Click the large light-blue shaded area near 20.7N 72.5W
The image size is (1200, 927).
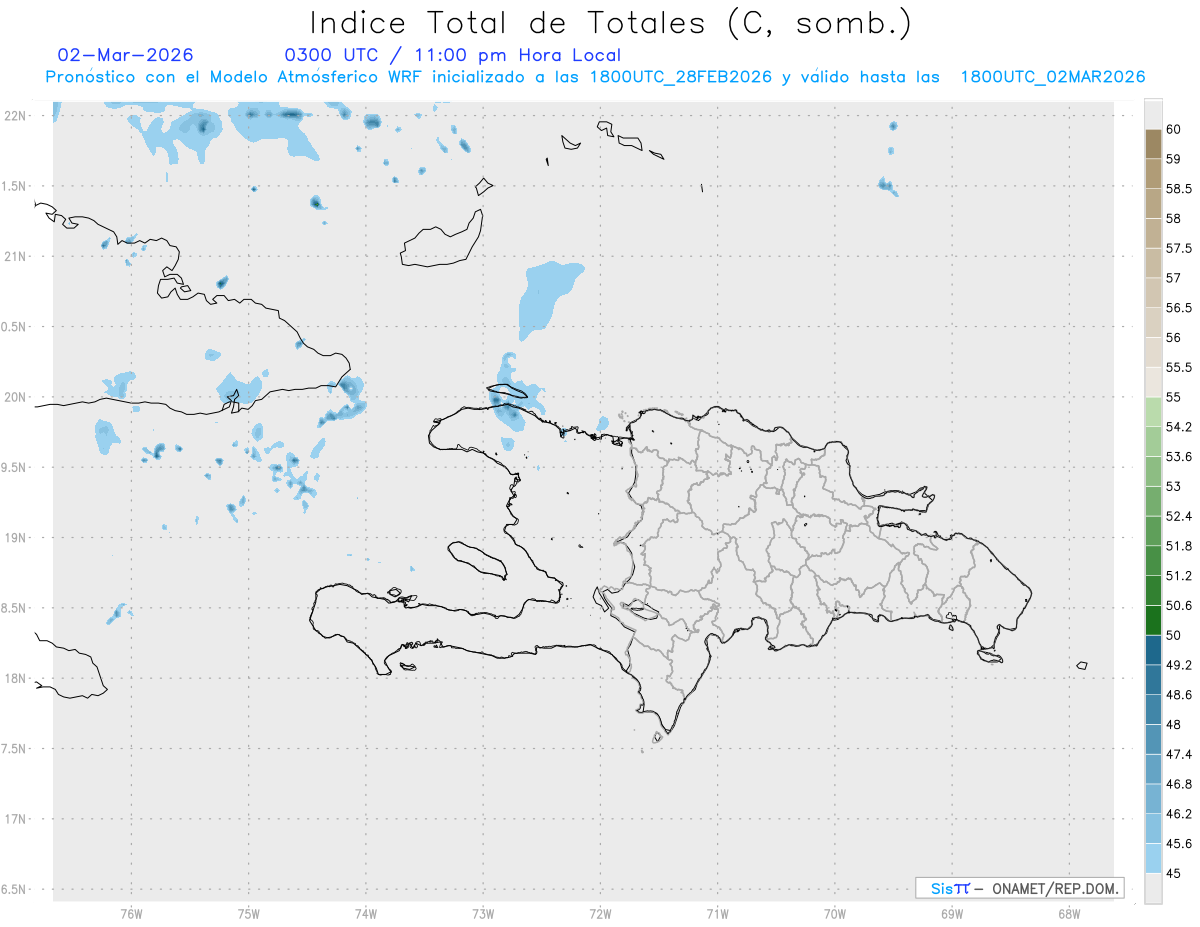tap(545, 298)
